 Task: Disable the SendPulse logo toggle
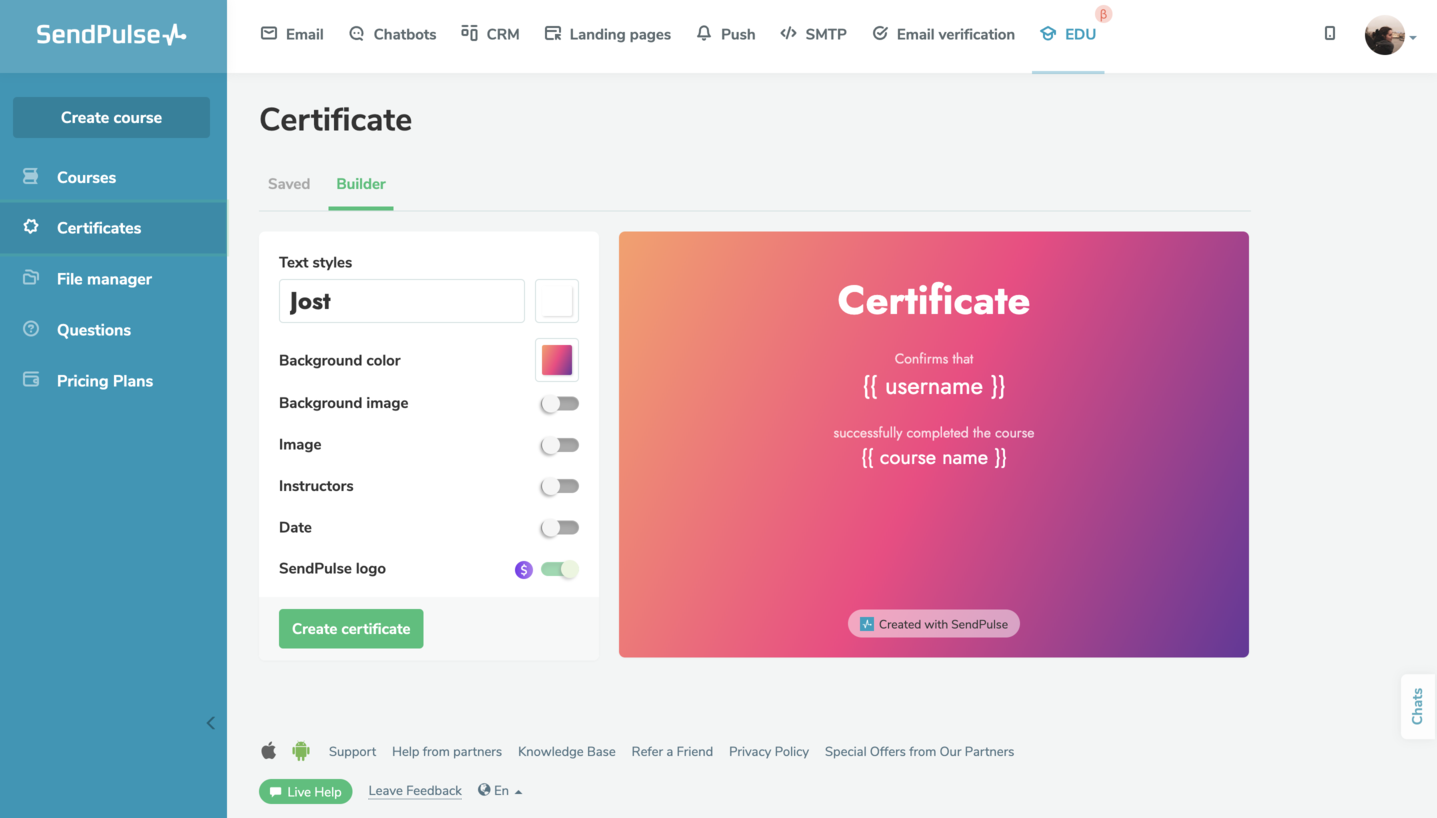pos(559,569)
